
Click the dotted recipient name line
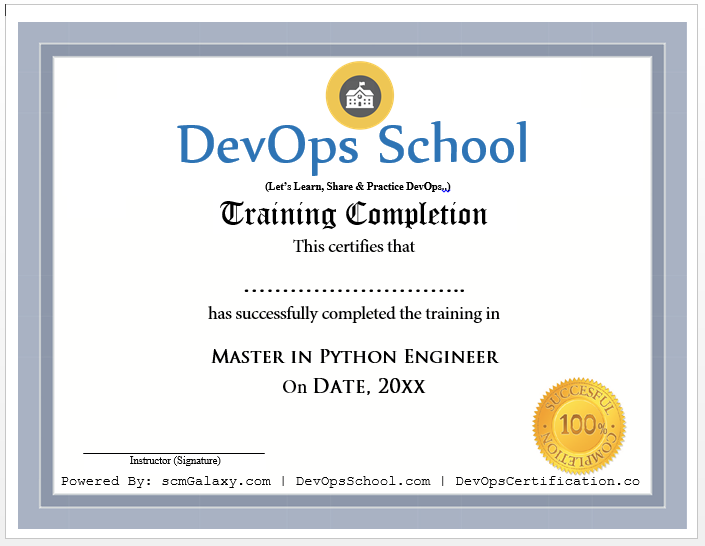[353, 288]
